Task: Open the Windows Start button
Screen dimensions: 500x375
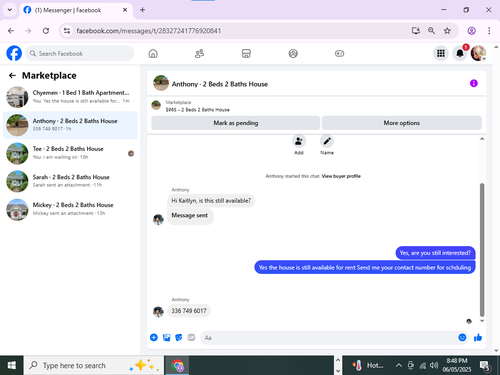Action: [x=12, y=365]
